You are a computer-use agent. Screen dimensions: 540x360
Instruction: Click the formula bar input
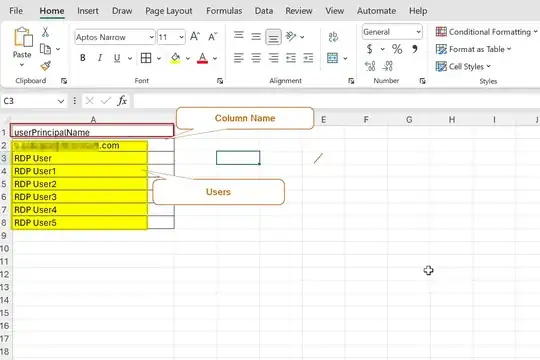pos(337,101)
